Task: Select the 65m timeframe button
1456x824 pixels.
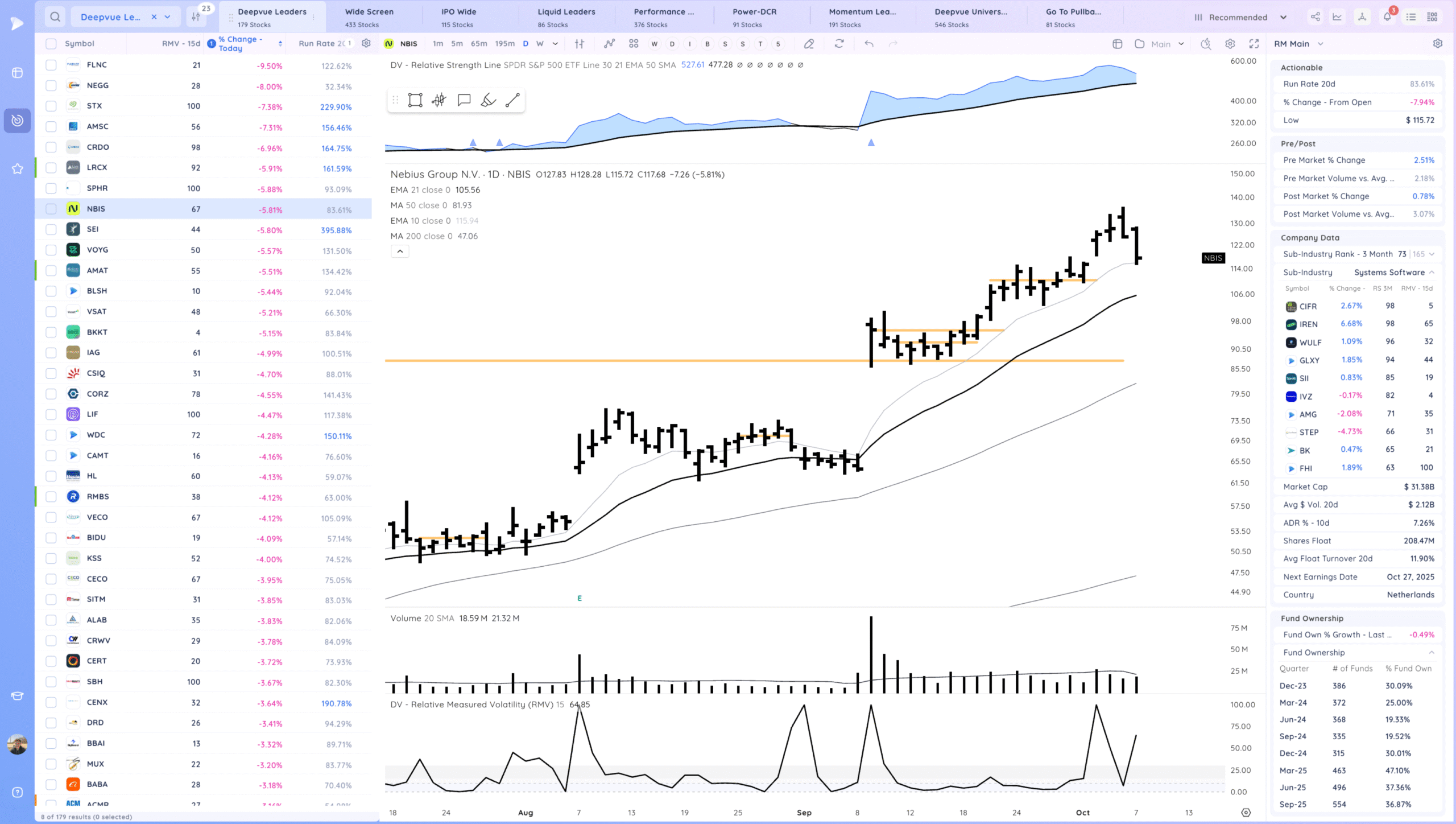Action: coord(479,44)
